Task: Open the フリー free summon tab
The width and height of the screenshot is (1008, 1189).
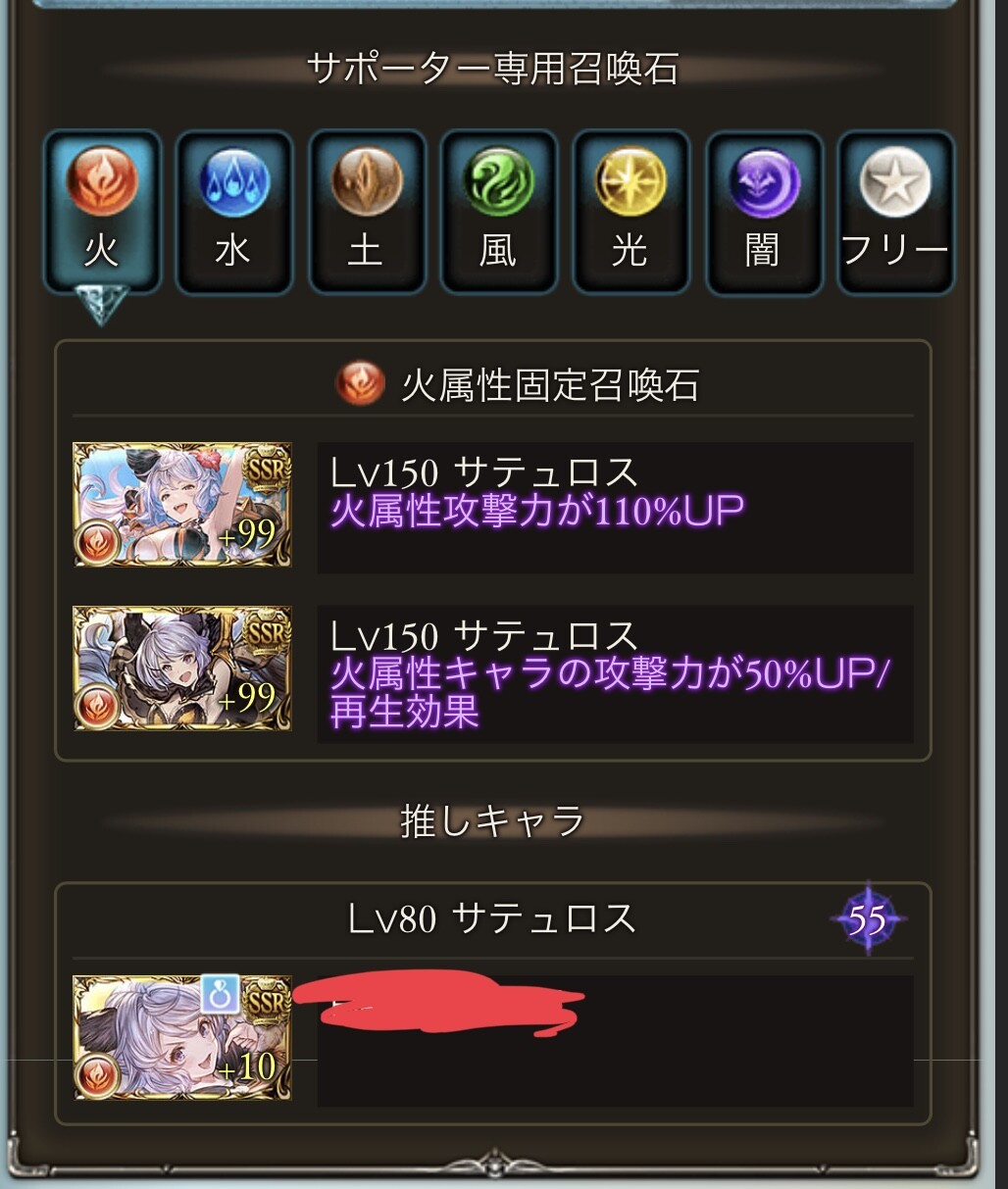Action: coord(895,212)
